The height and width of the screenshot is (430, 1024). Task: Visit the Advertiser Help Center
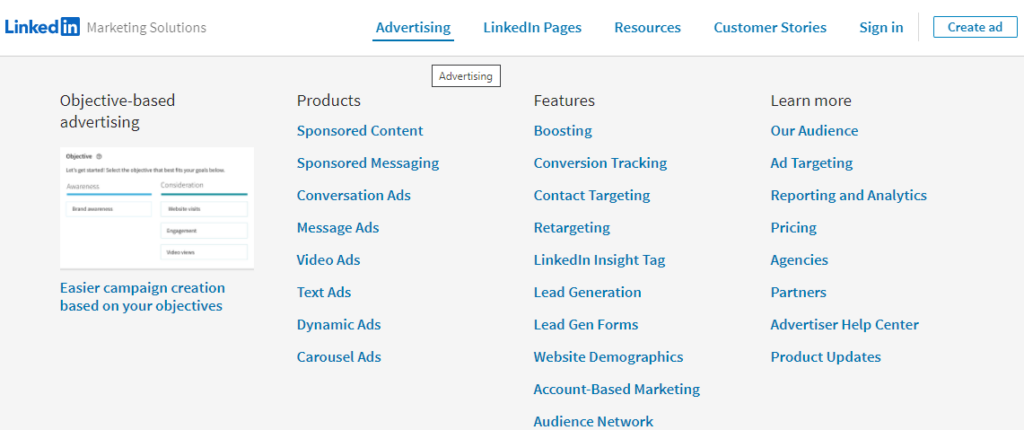(x=844, y=325)
